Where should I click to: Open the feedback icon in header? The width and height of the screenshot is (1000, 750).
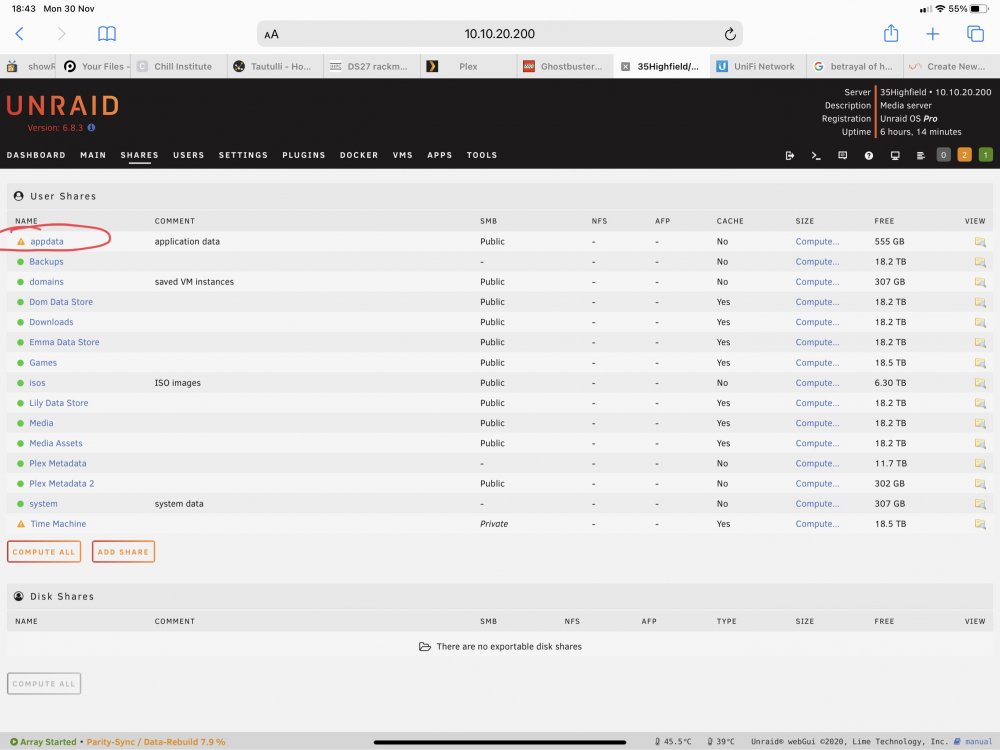pos(842,155)
